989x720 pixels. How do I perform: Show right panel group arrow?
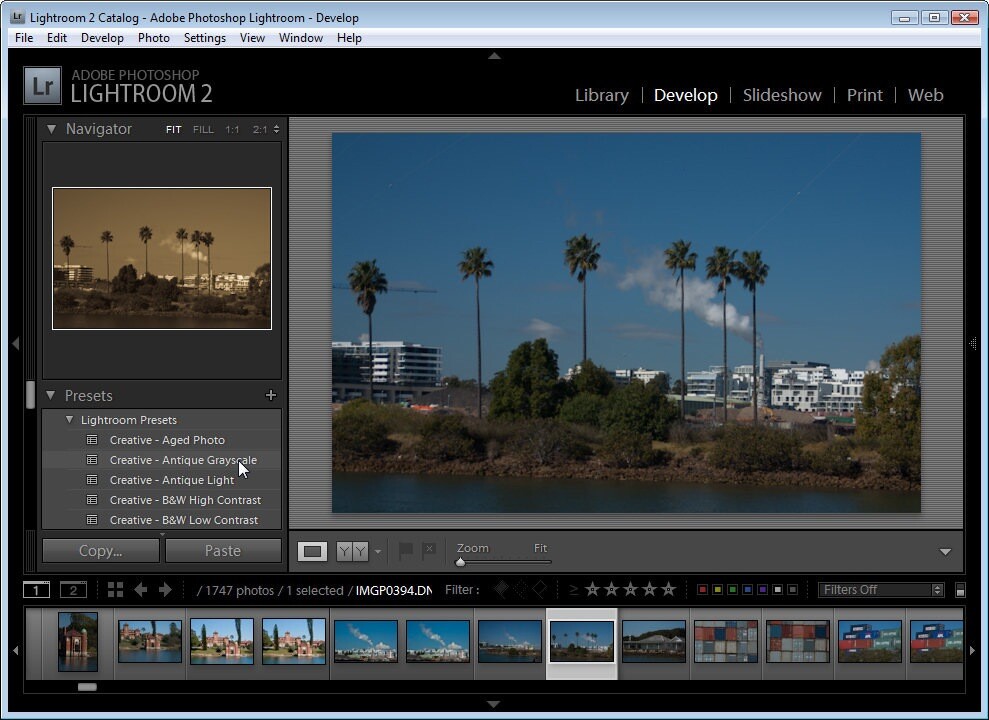point(973,344)
